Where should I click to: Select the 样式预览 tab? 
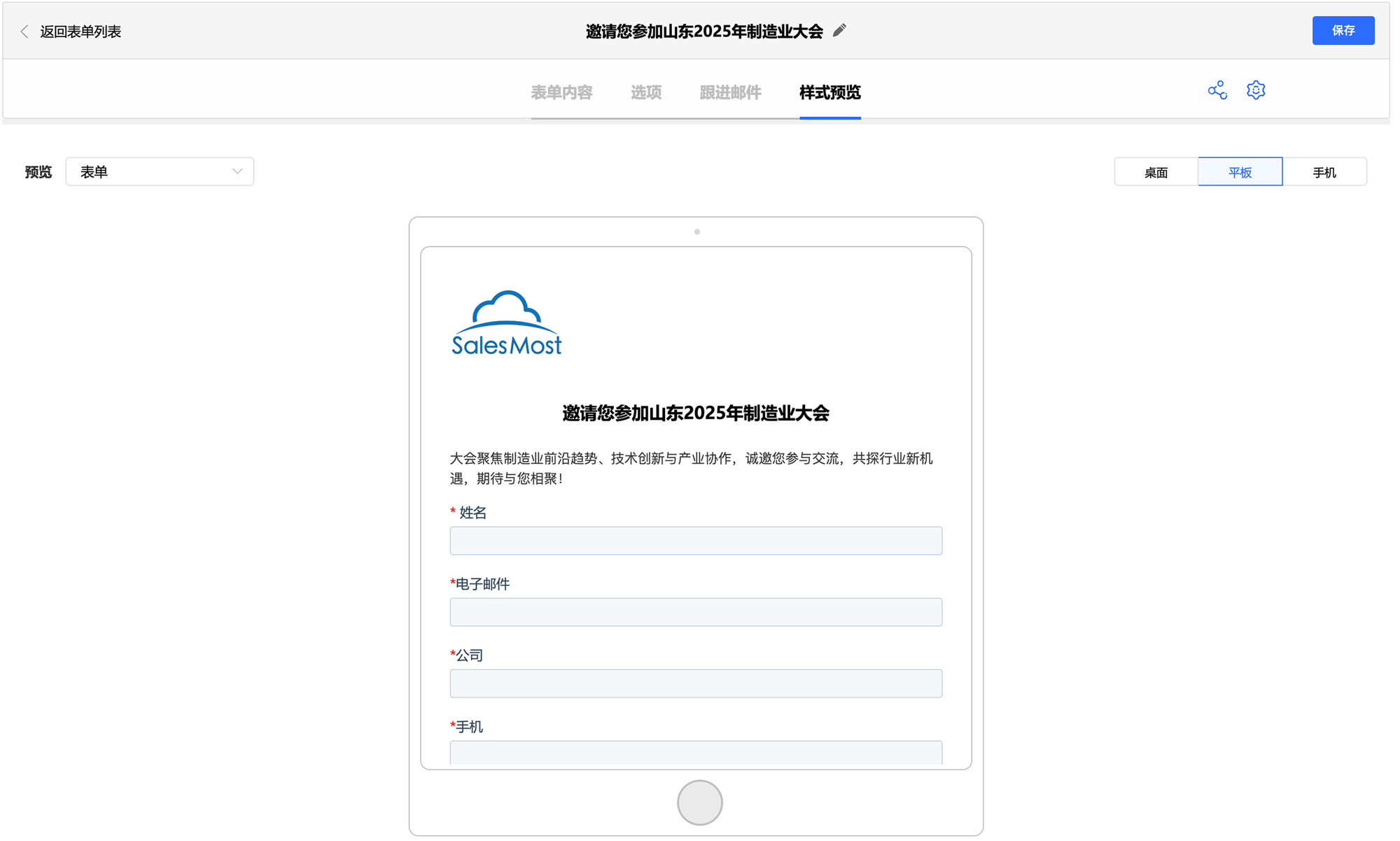(829, 92)
